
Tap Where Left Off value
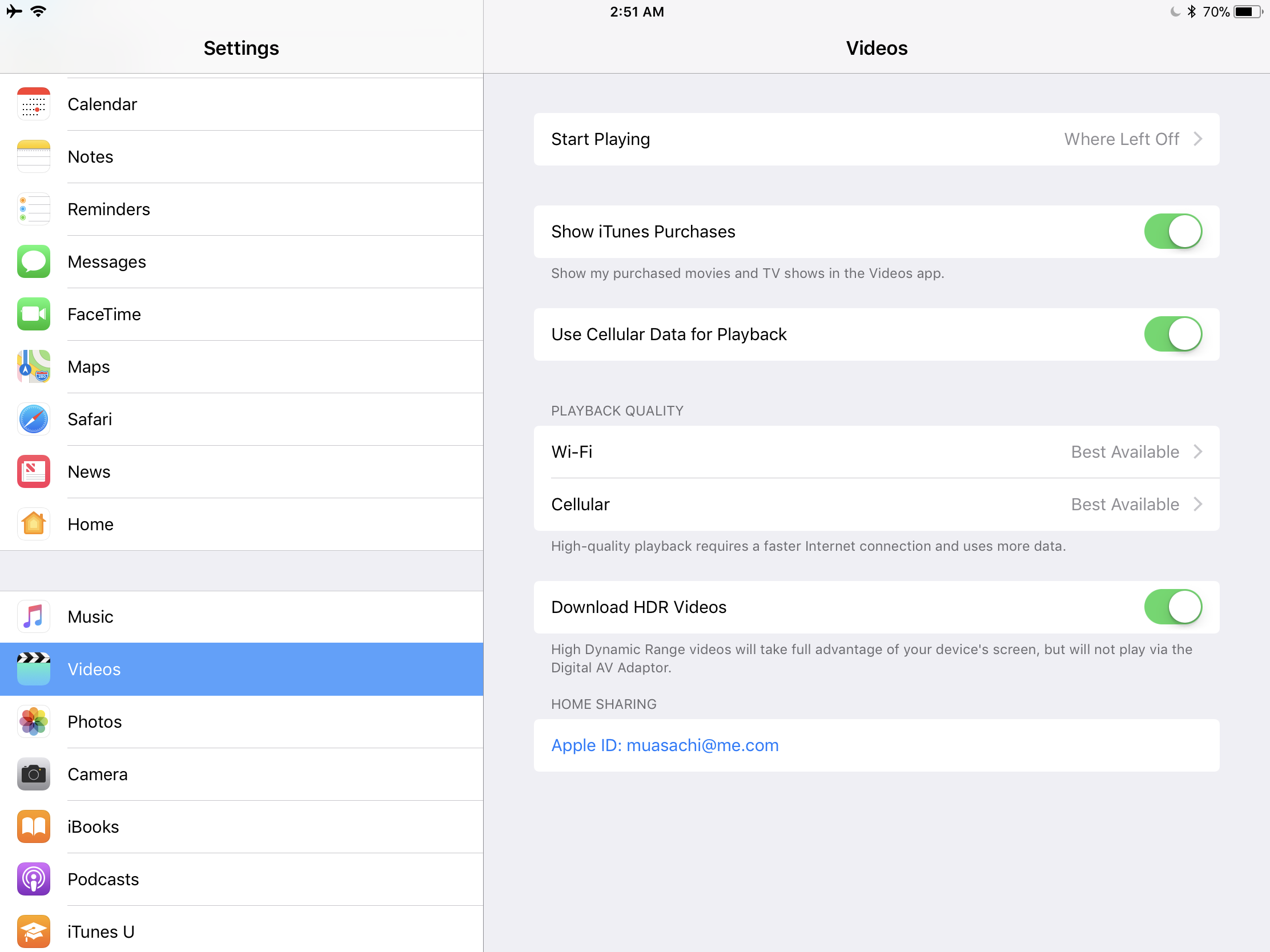click(1122, 139)
